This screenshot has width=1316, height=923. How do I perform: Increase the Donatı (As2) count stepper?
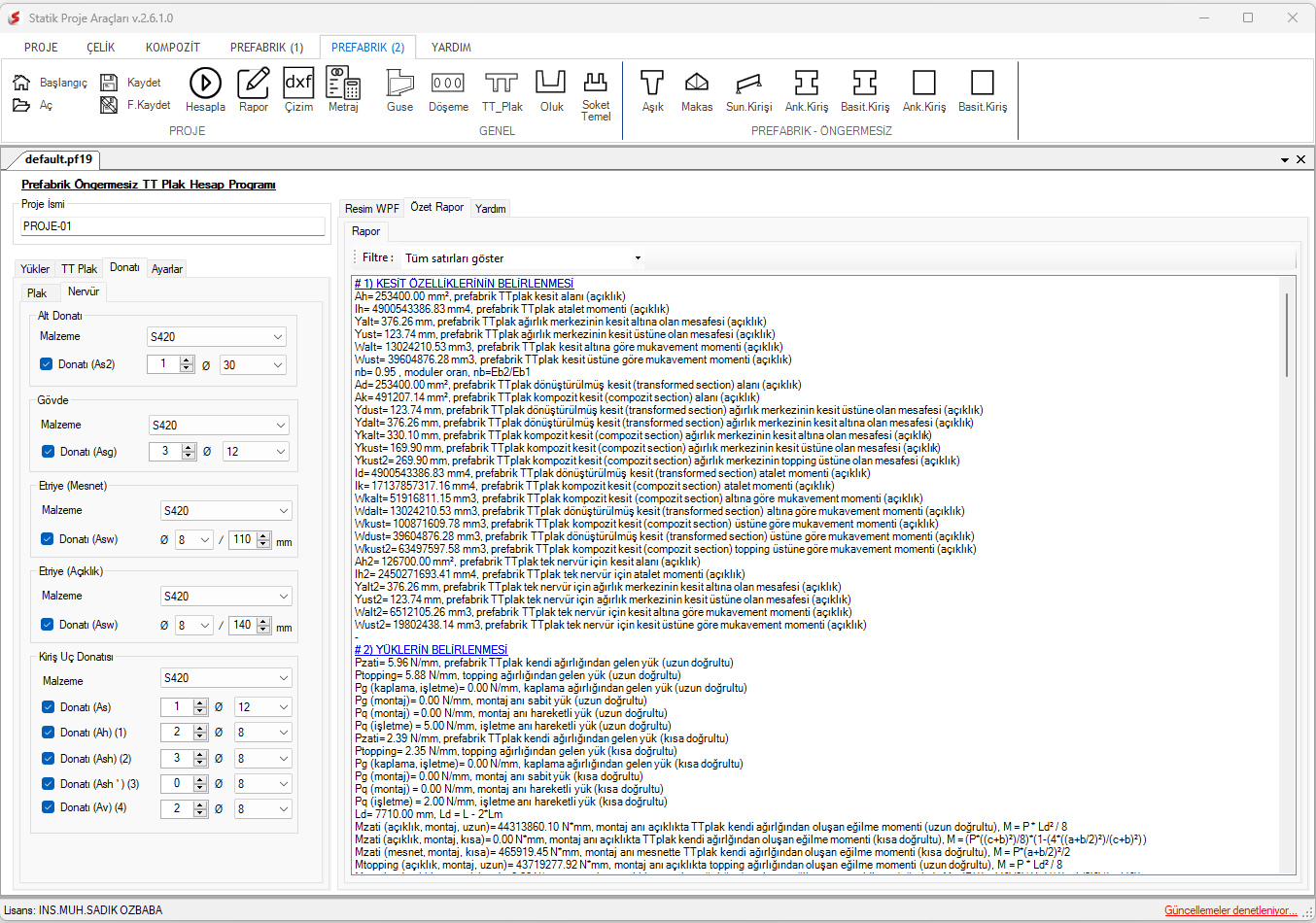point(187,360)
